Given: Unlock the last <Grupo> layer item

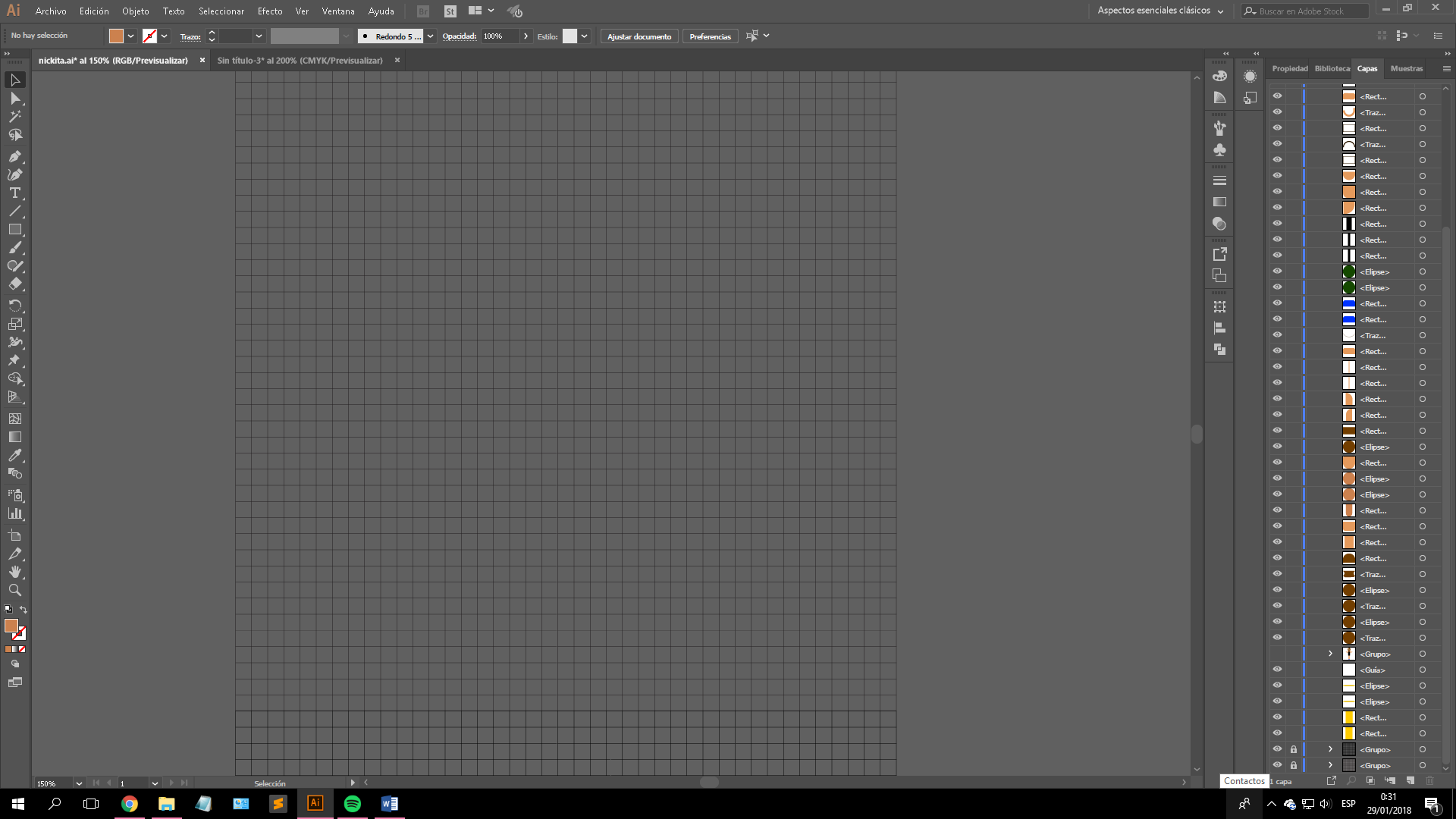Looking at the screenshot, I should pyautogui.click(x=1294, y=765).
